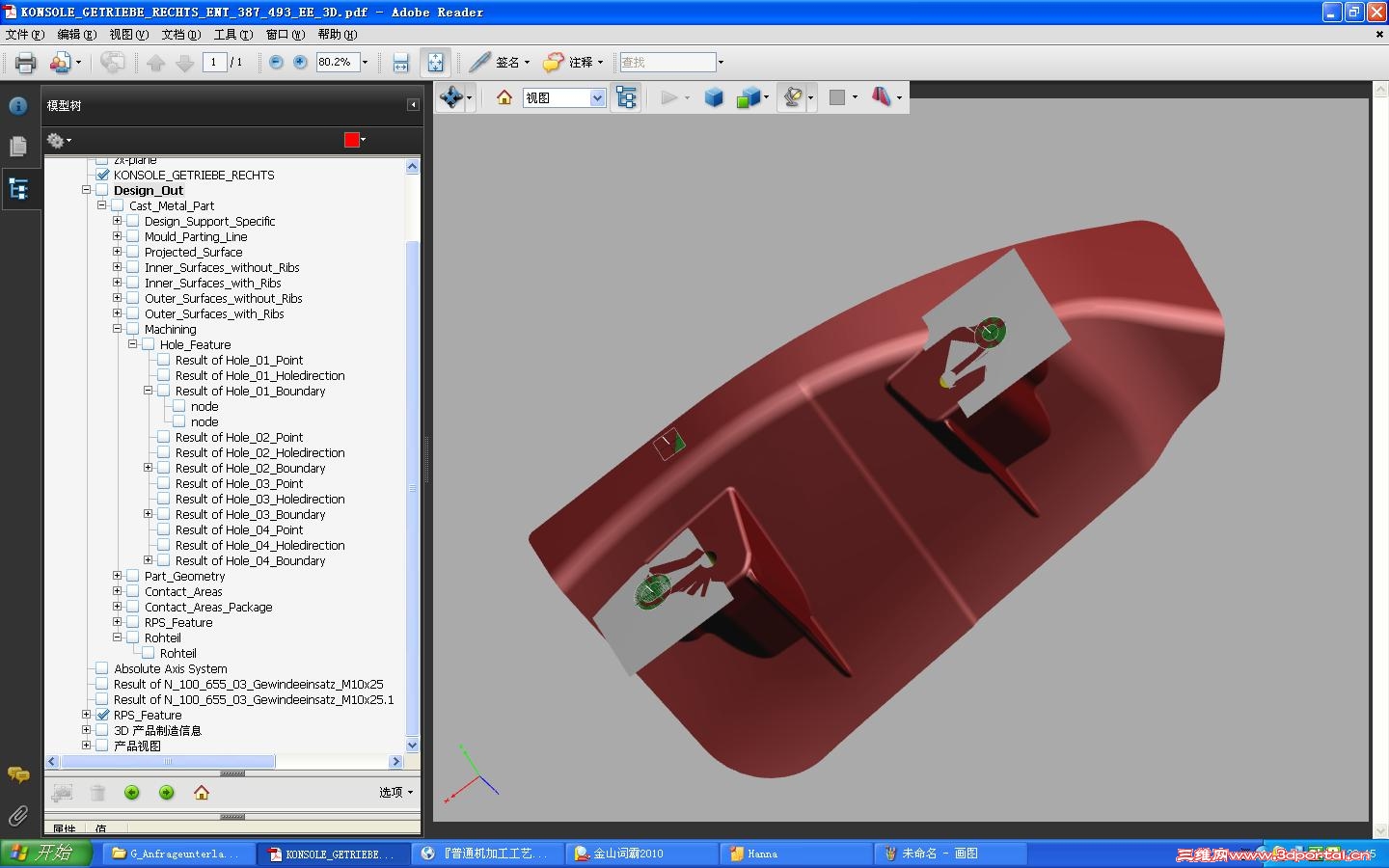Open the Model Tree sidebar panel
The image size is (1389, 868).
(18, 189)
